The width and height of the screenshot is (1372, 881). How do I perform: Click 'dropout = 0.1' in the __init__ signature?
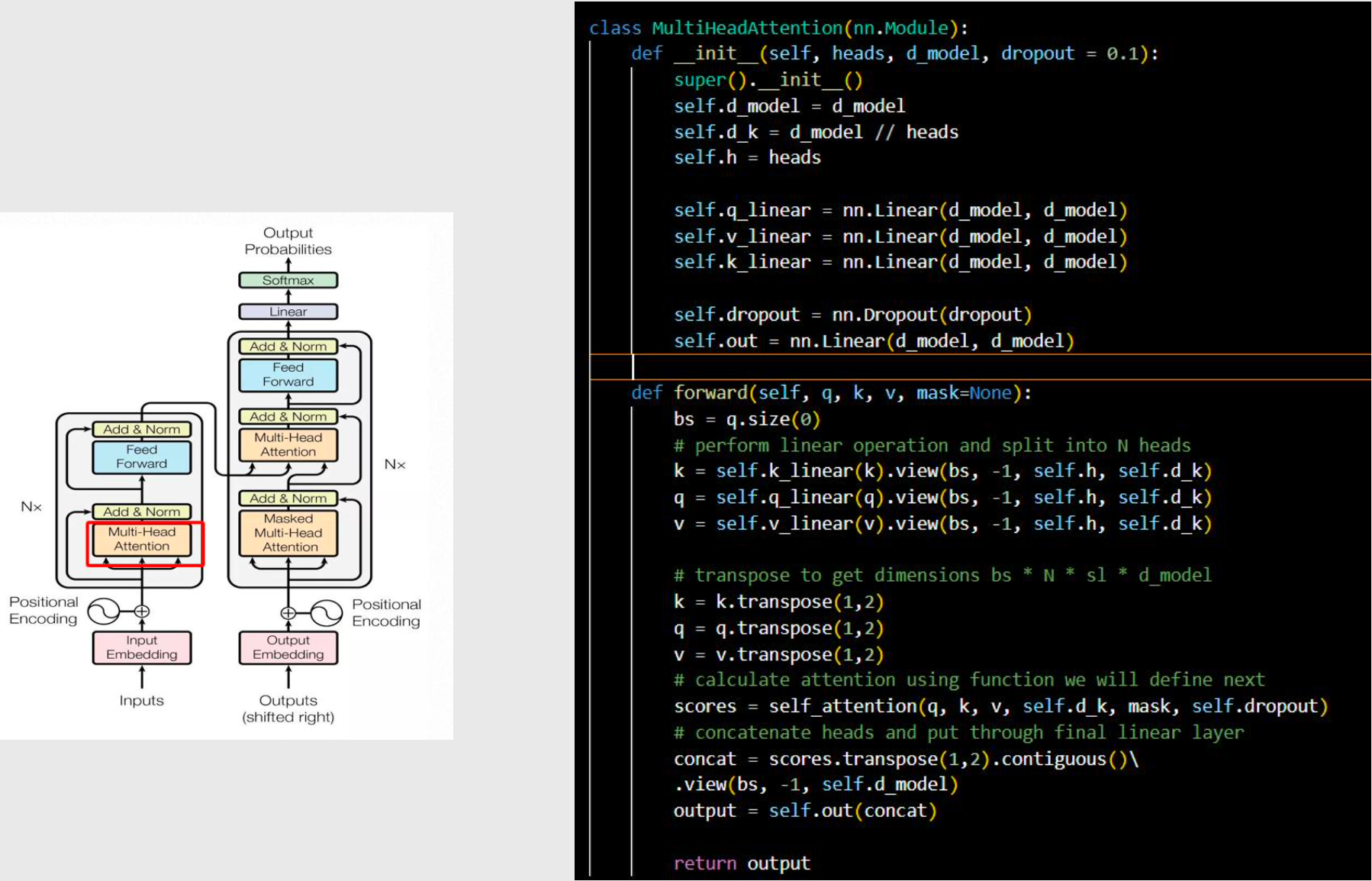pyautogui.click(x=1069, y=53)
